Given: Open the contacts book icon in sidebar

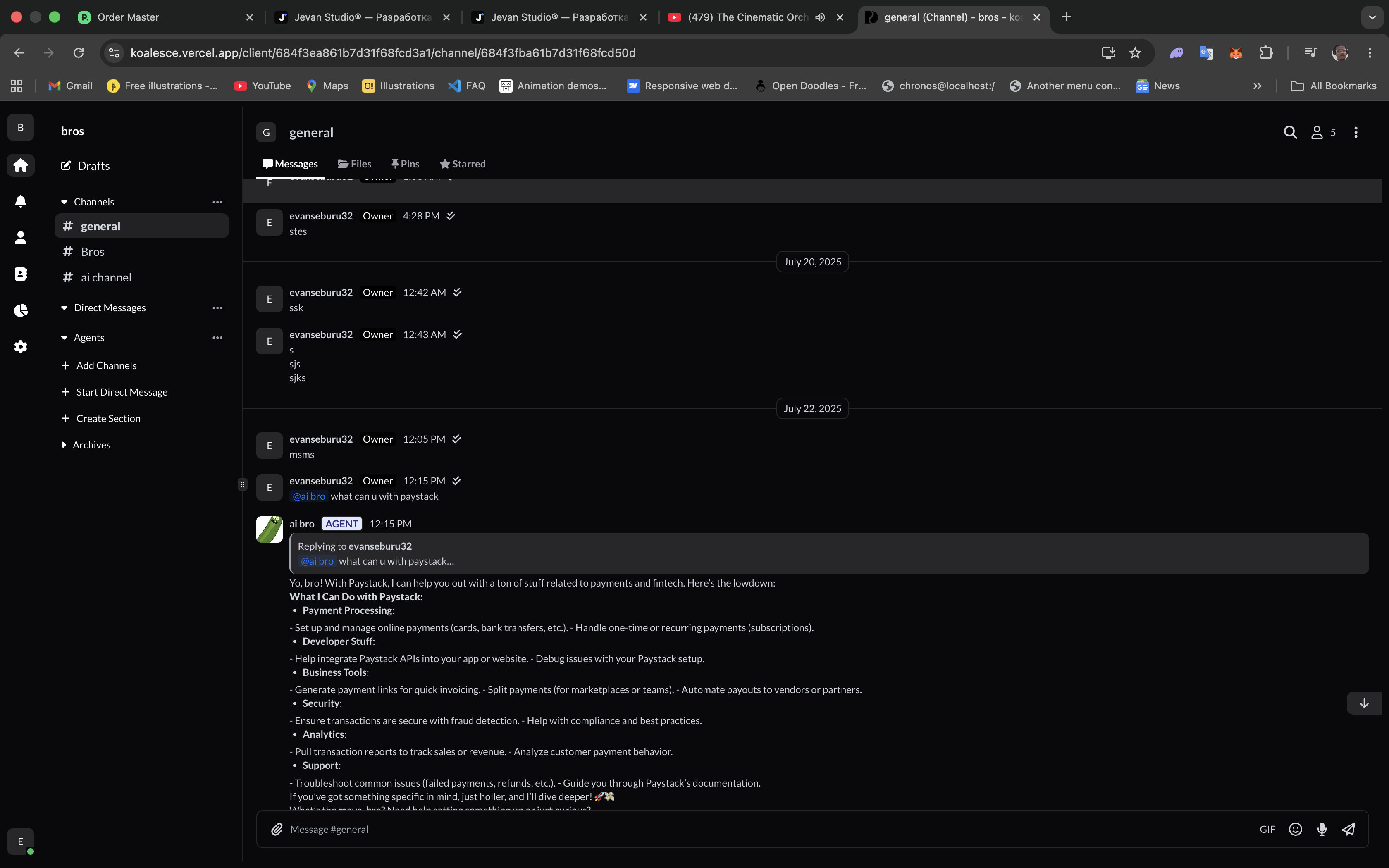Looking at the screenshot, I should pyautogui.click(x=21, y=274).
